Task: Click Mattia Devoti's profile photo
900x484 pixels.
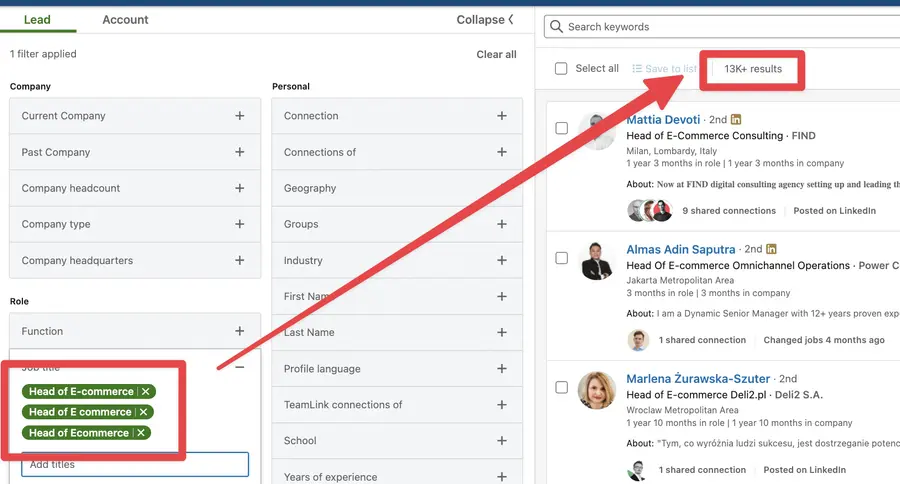Action: 597,131
